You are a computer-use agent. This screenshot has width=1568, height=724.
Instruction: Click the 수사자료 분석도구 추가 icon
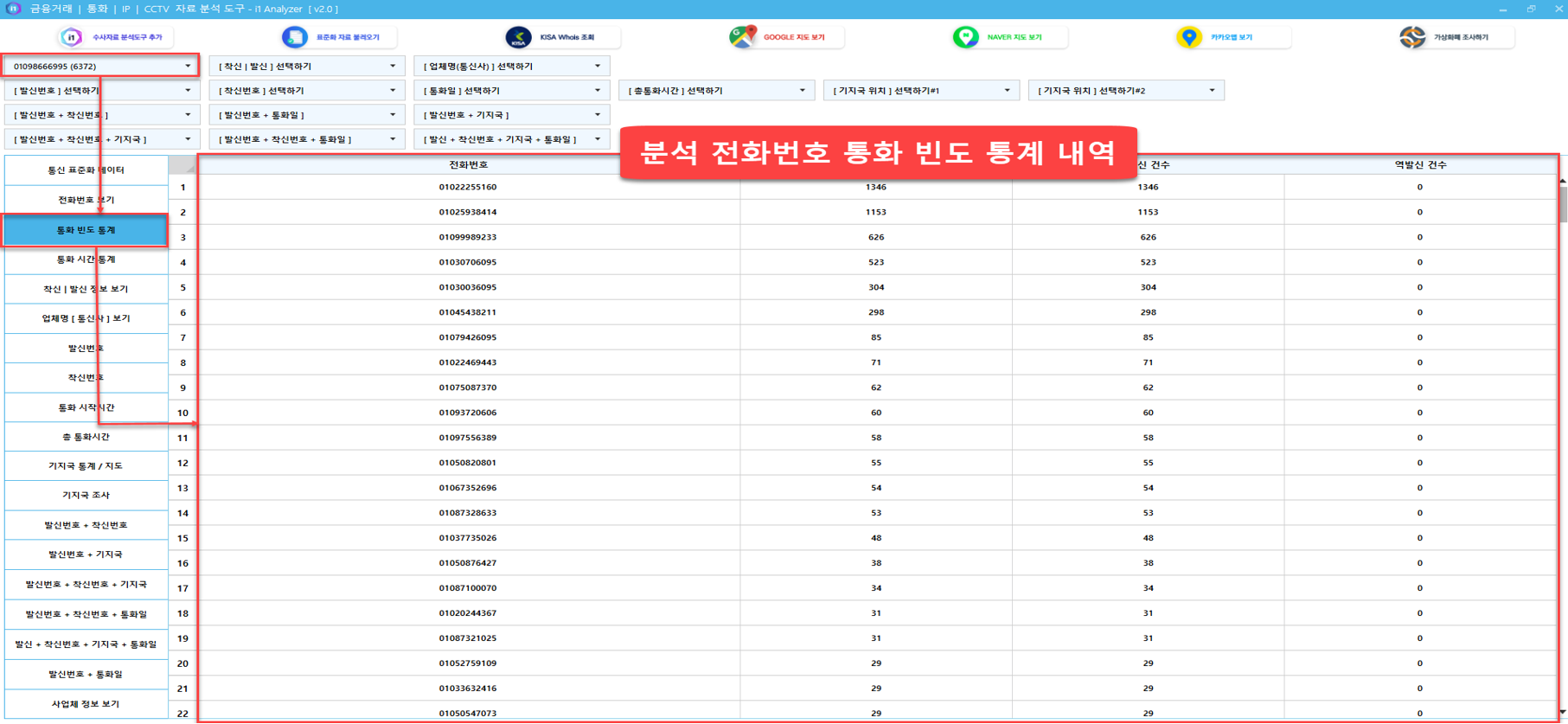click(71, 37)
